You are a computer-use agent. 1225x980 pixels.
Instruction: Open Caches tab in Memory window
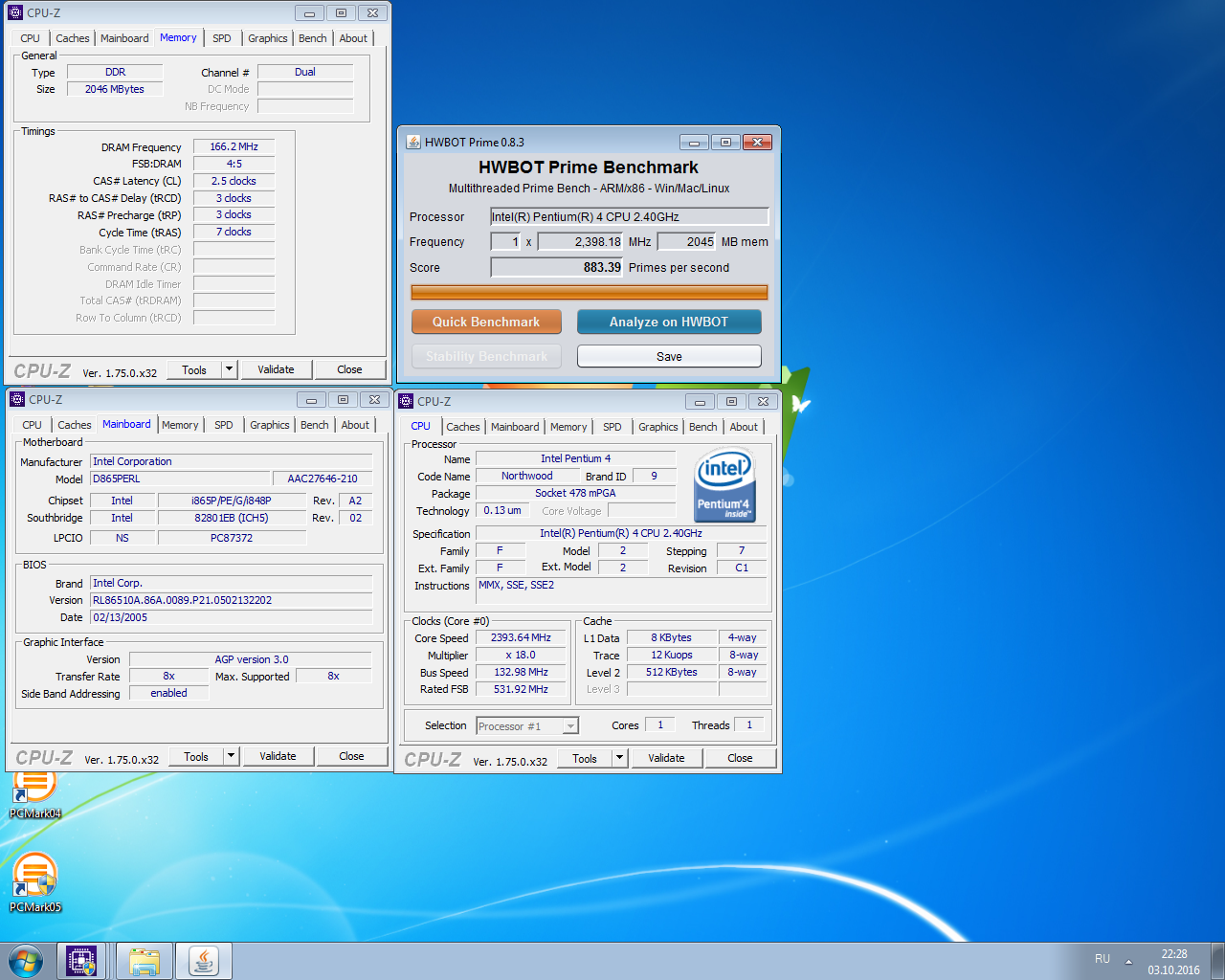click(x=73, y=38)
